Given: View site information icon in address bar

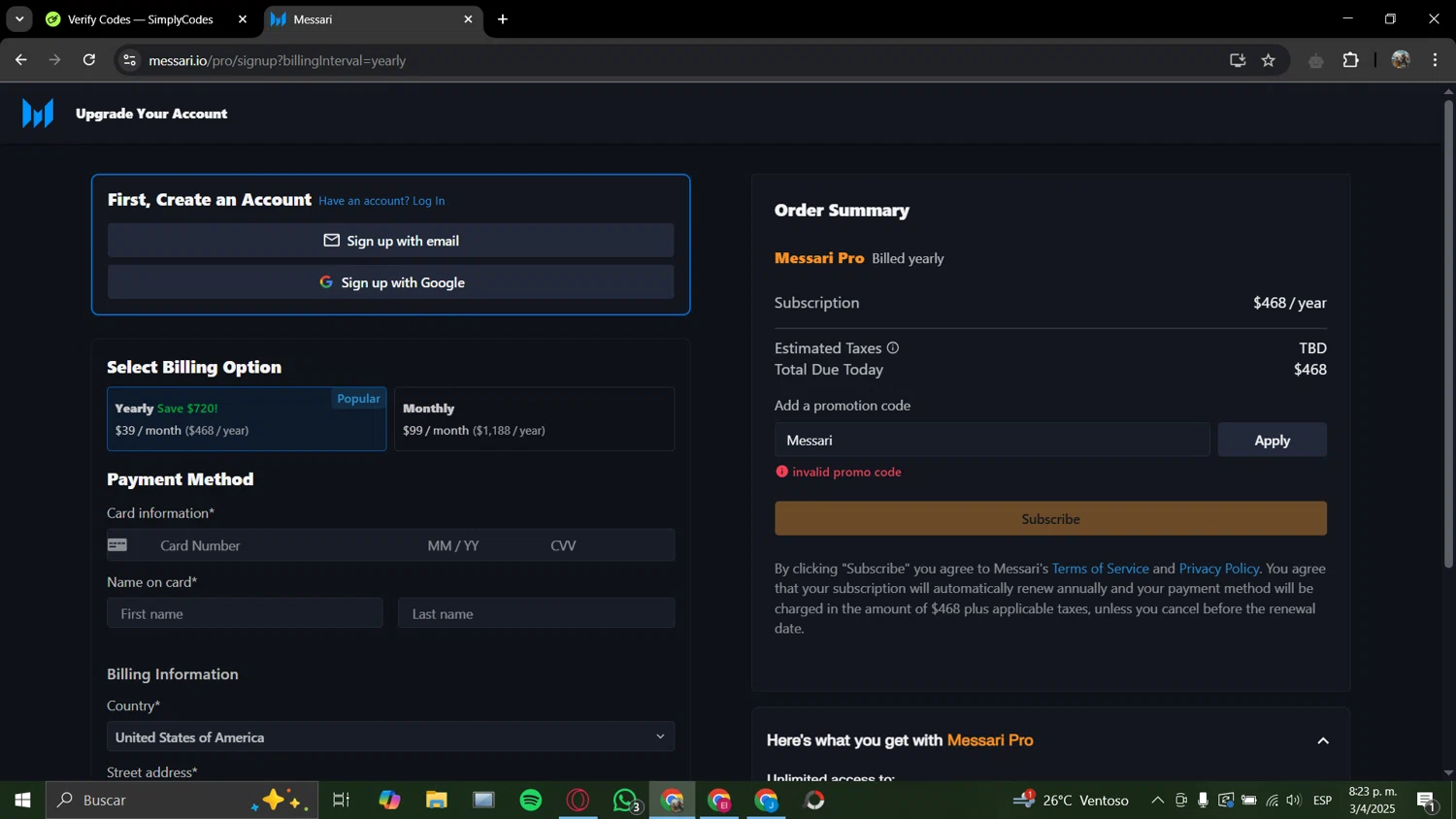Looking at the screenshot, I should [x=128, y=60].
